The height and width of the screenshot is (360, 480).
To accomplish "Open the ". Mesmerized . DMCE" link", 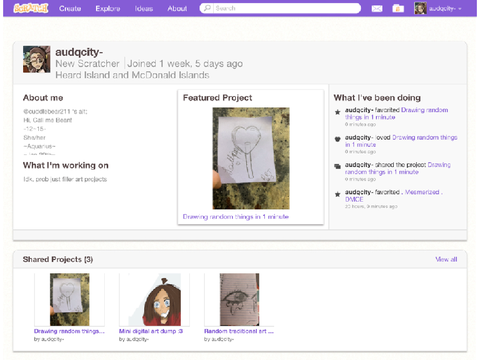I will [x=393, y=196].
